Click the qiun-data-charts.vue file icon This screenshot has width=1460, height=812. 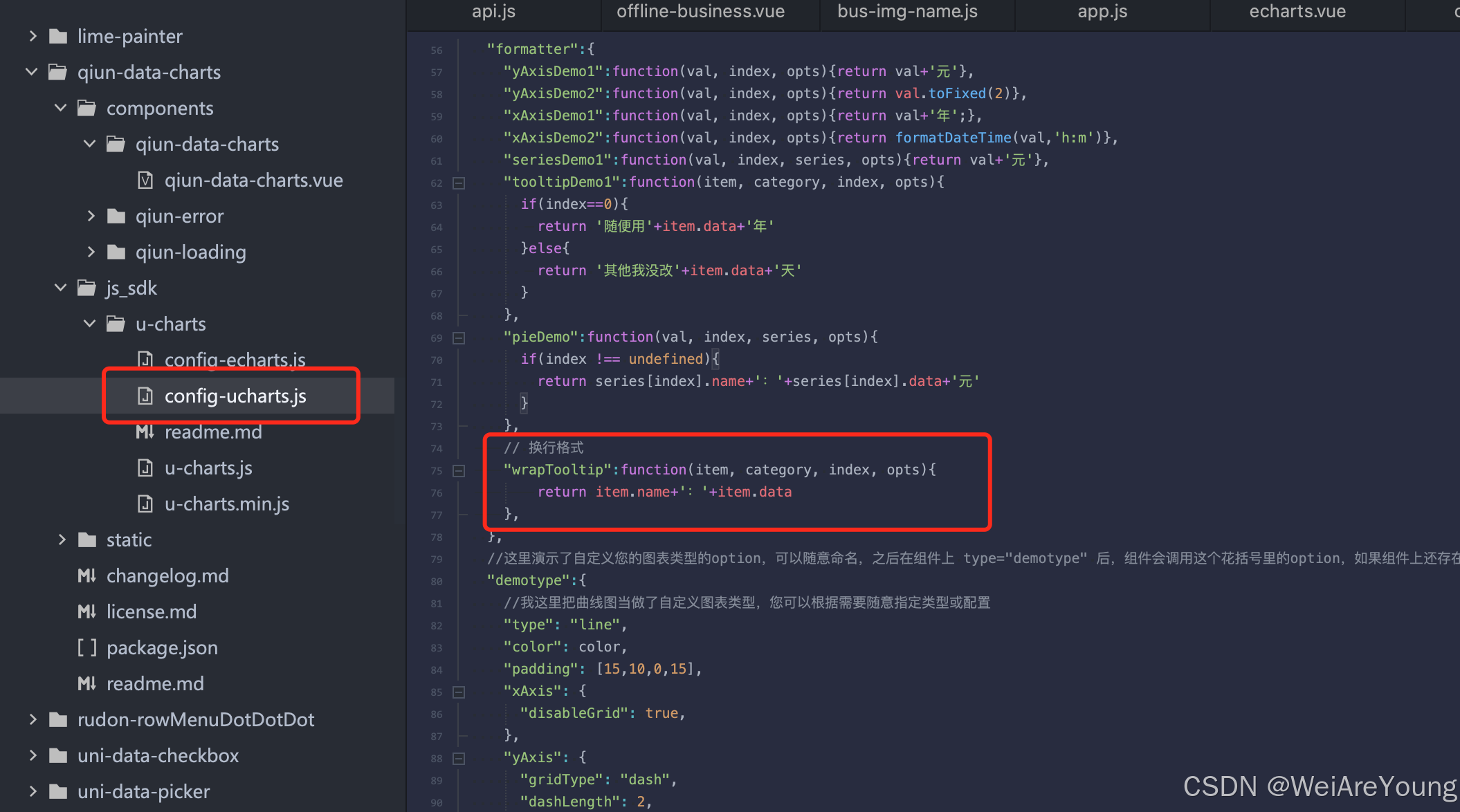tap(145, 181)
